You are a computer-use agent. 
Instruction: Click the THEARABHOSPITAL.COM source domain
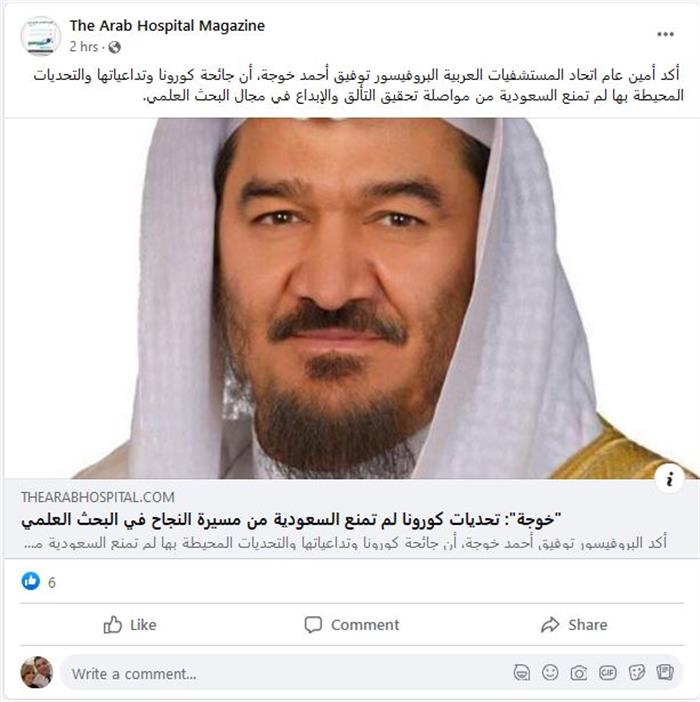[x=98, y=497]
